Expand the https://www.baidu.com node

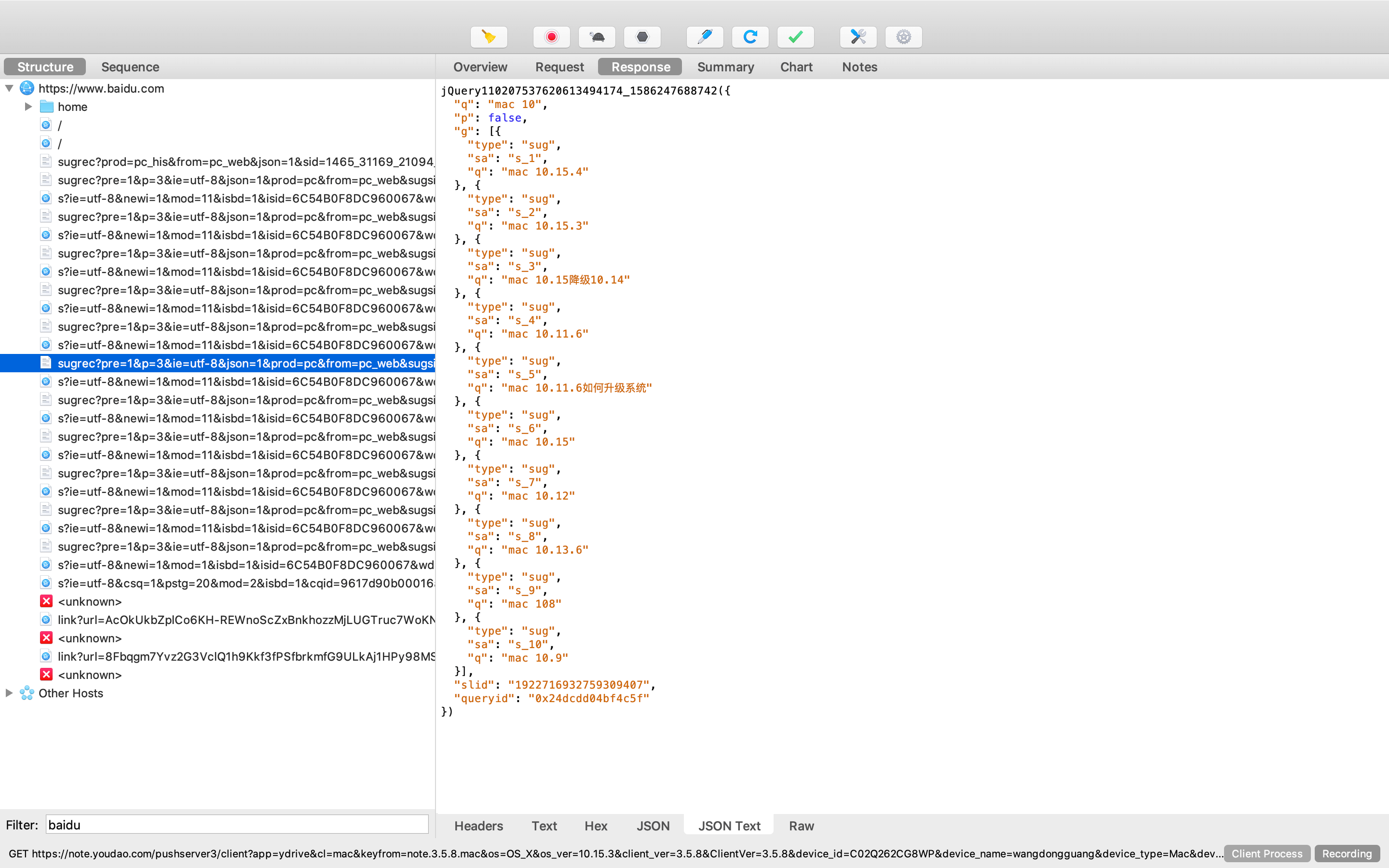click(x=8, y=88)
